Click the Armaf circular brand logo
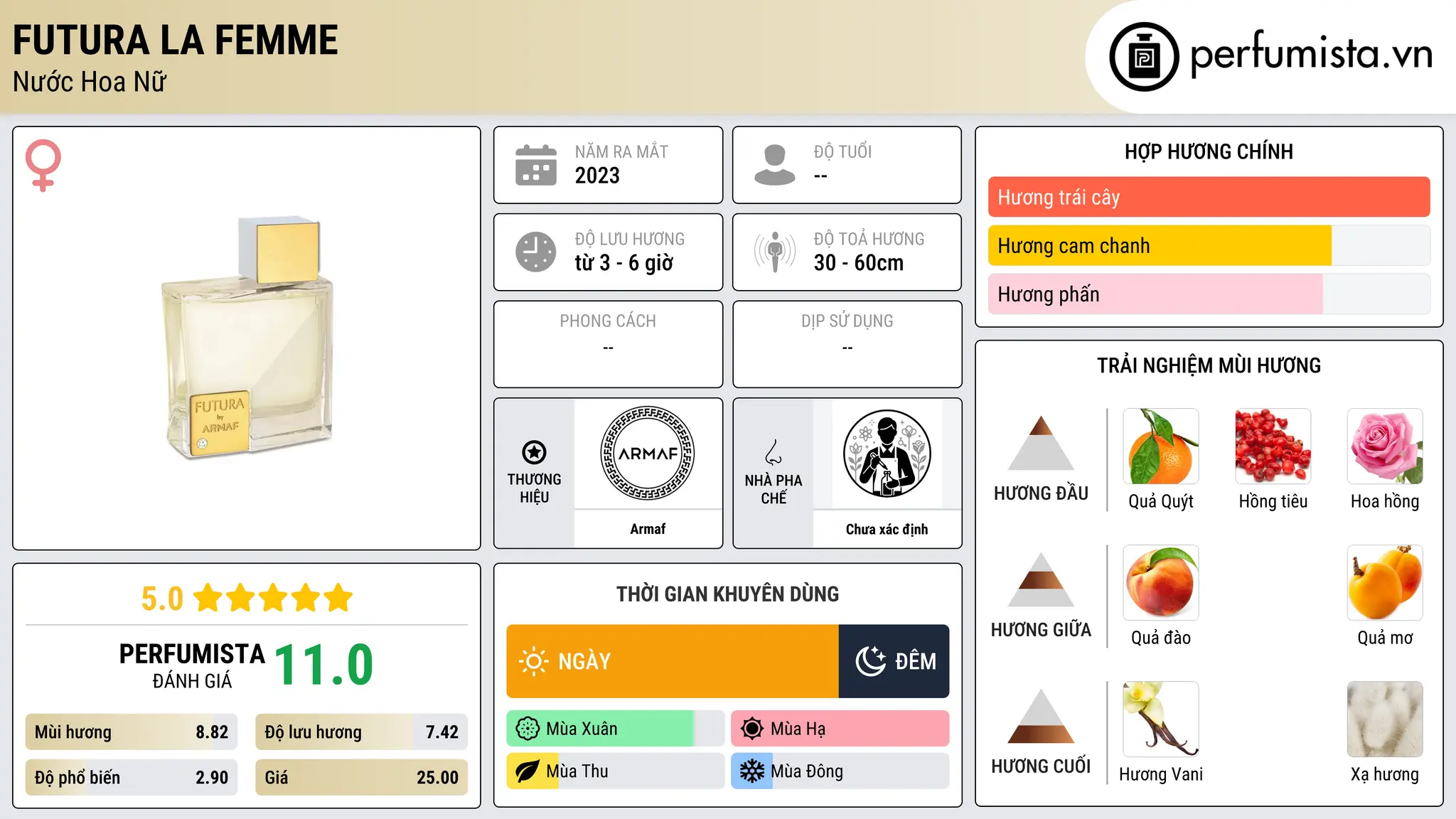Image resolution: width=1456 pixels, height=819 pixels. (x=648, y=454)
